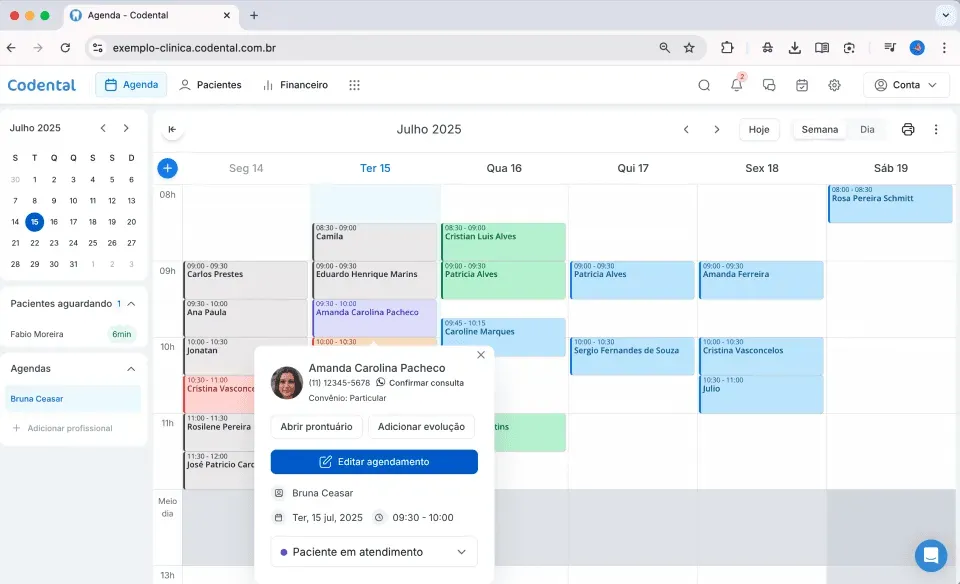Open Patricia Alves appointment on Thursday
The width and height of the screenshot is (960, 584).
[632, 280]
